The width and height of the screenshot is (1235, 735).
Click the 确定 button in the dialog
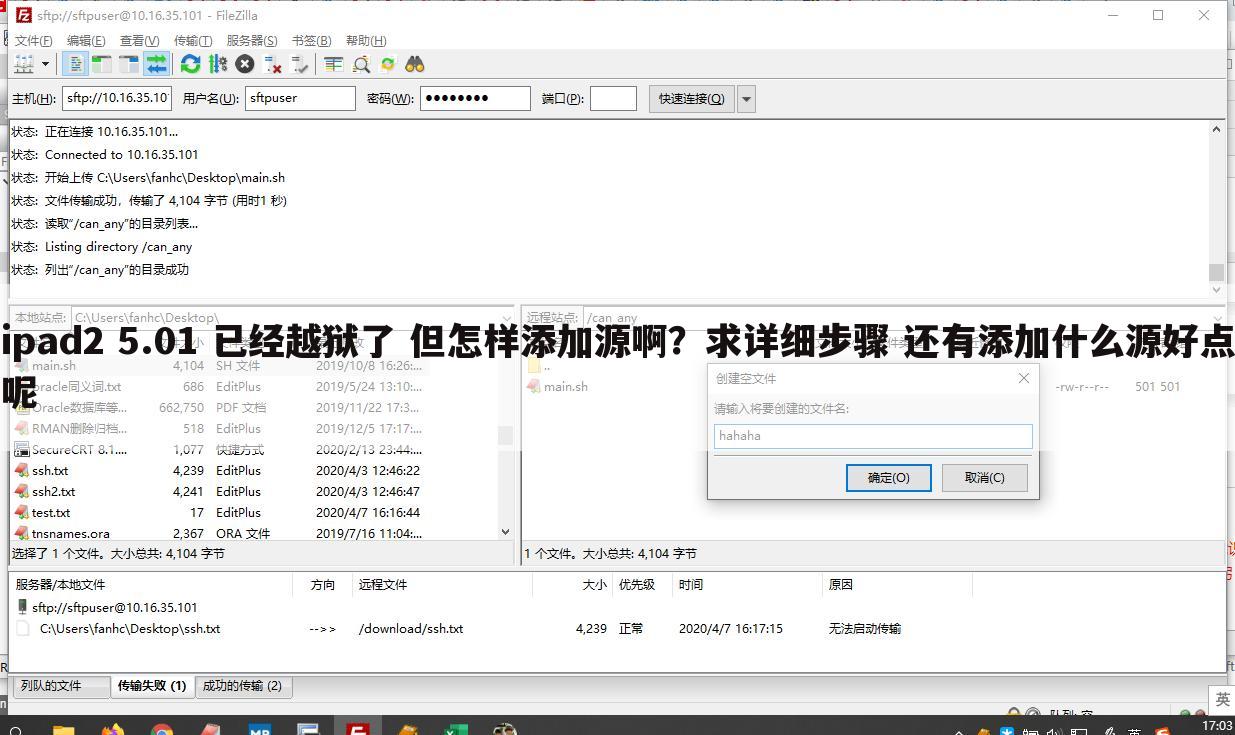(x=888, y=477)
